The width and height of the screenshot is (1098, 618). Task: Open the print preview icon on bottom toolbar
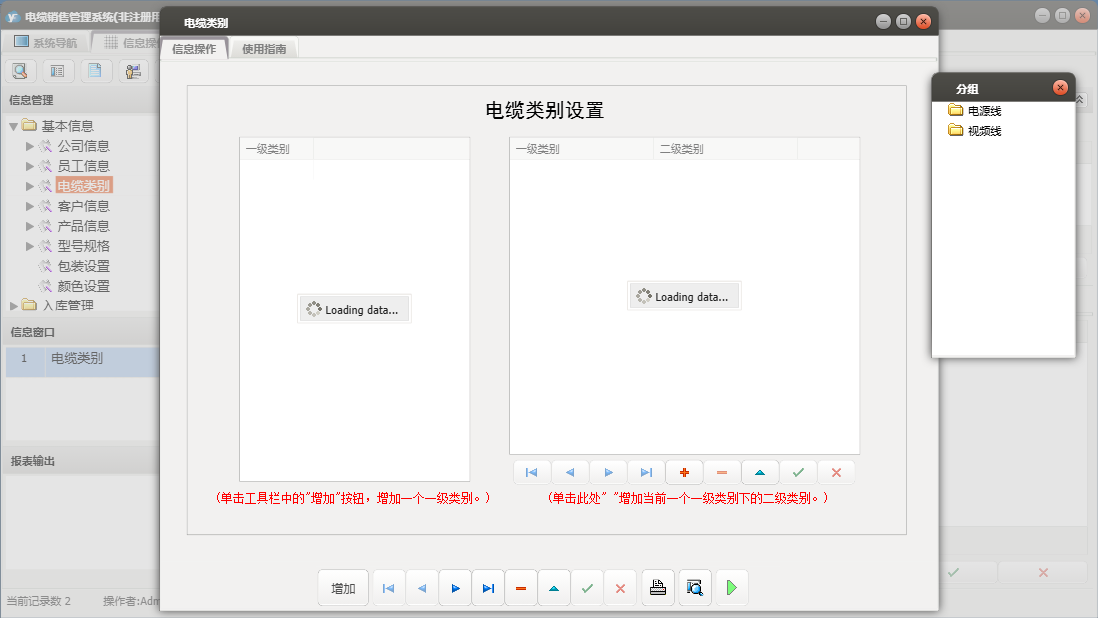(694, 588)
